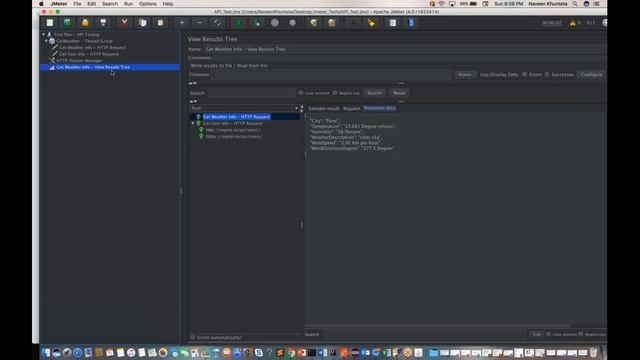The width and height of the screenshot is (640, 360).
Task: Click the Stop test round icon
Action: pos(275,23)
